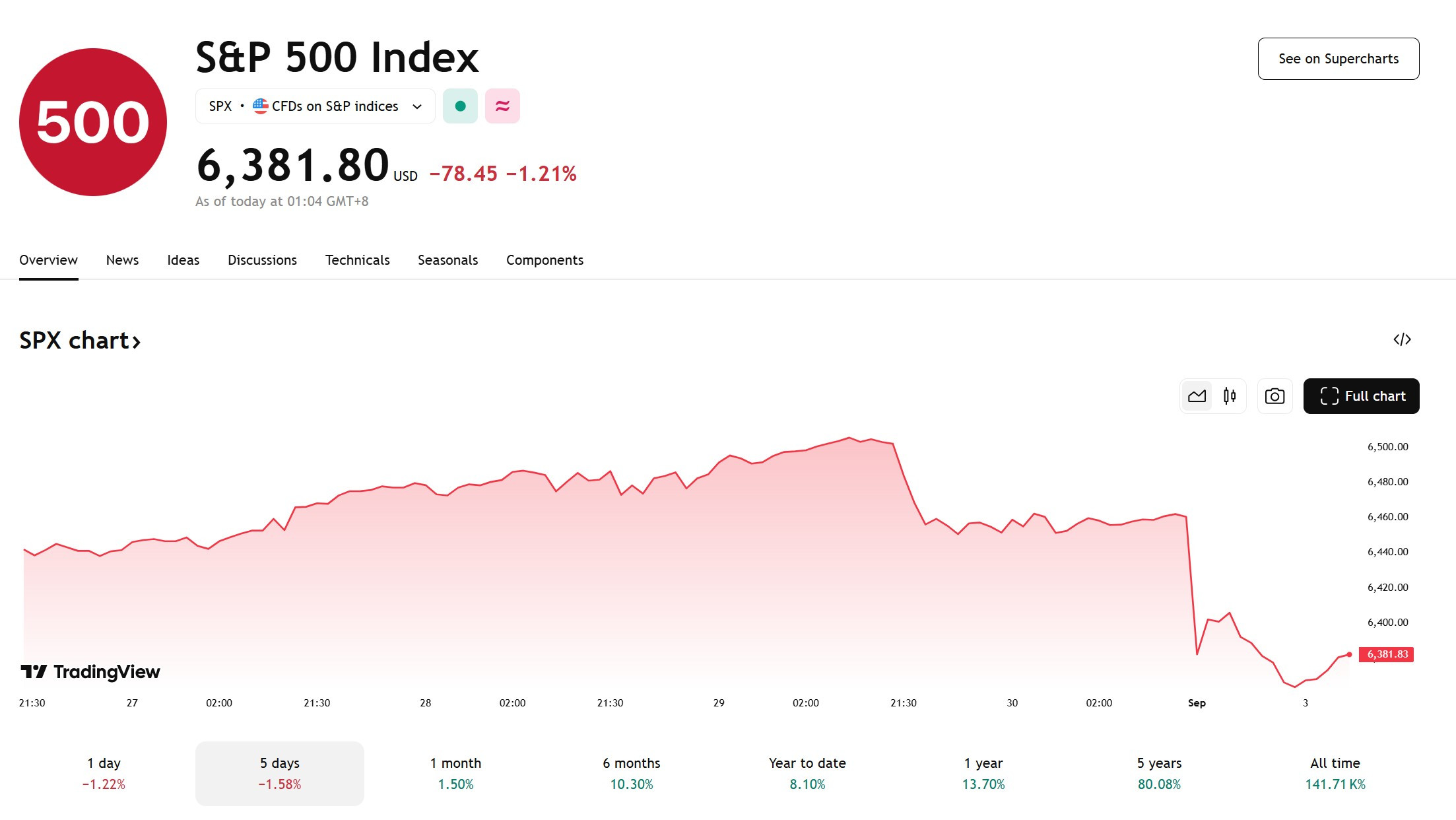Screen dimensions: 1456x820
Task: Click the red S&P 500 logo
Action: tap(93, 122)
